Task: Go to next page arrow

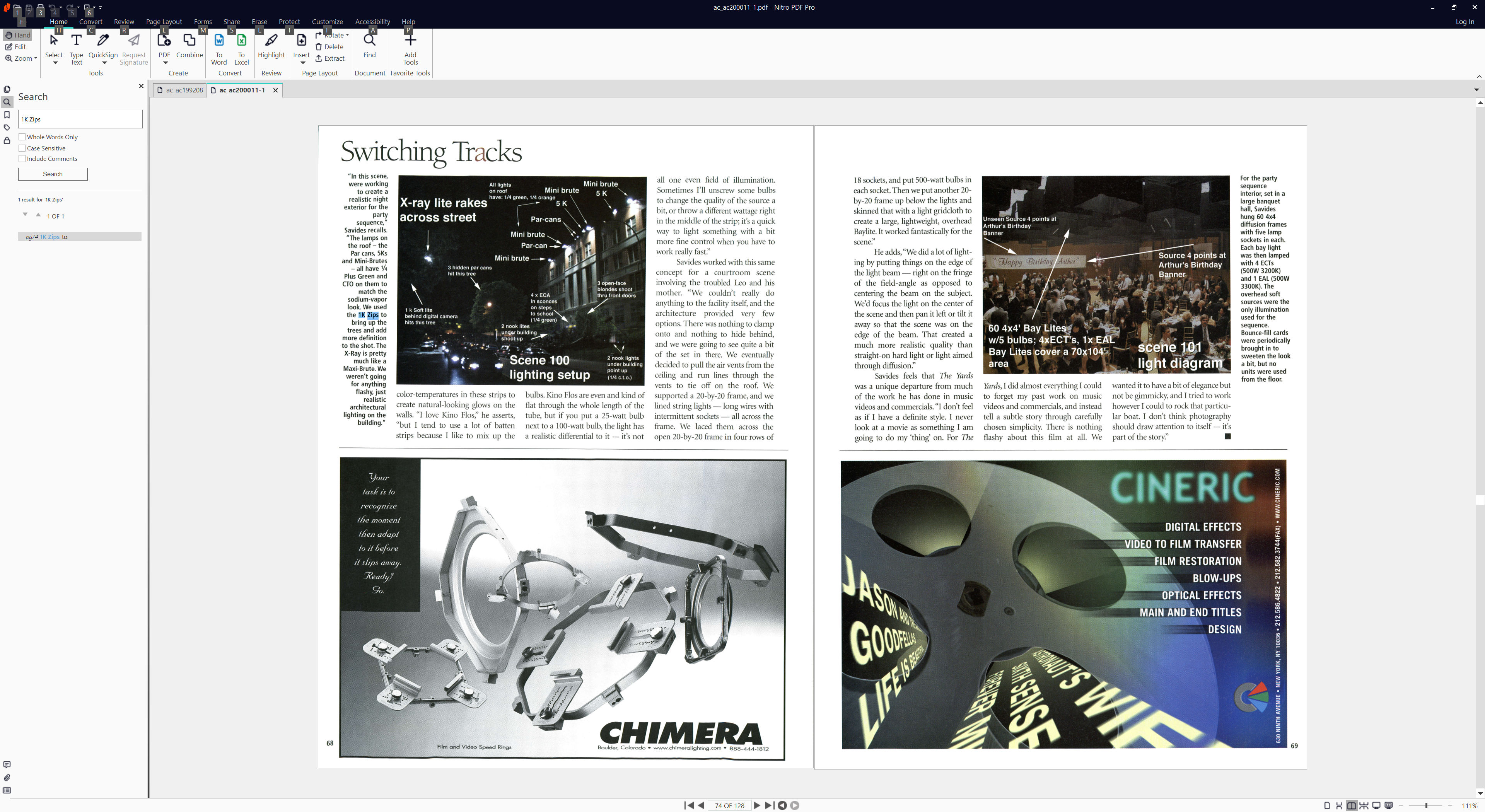Action: 757,805
